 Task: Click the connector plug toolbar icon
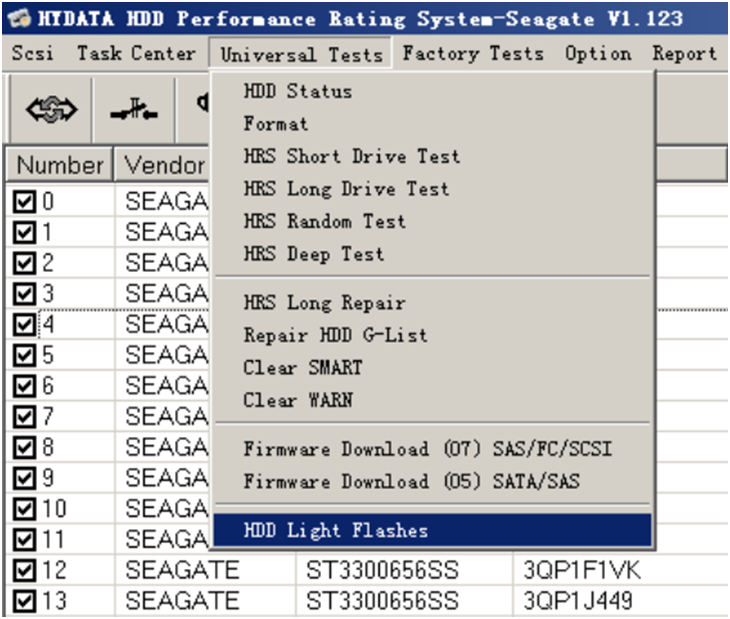[134, 110]
